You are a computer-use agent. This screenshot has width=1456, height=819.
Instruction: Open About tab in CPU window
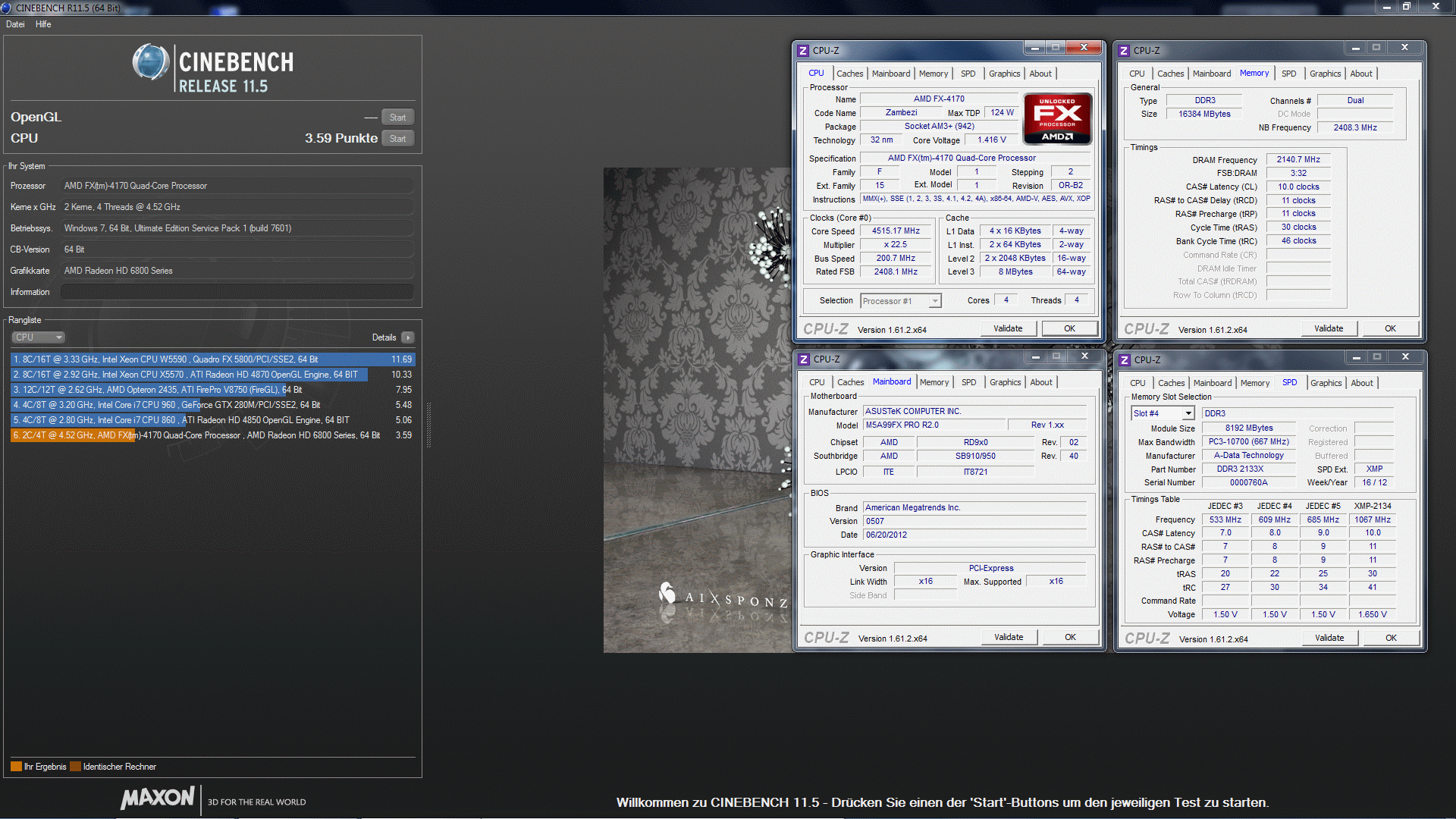[1040, 74]
